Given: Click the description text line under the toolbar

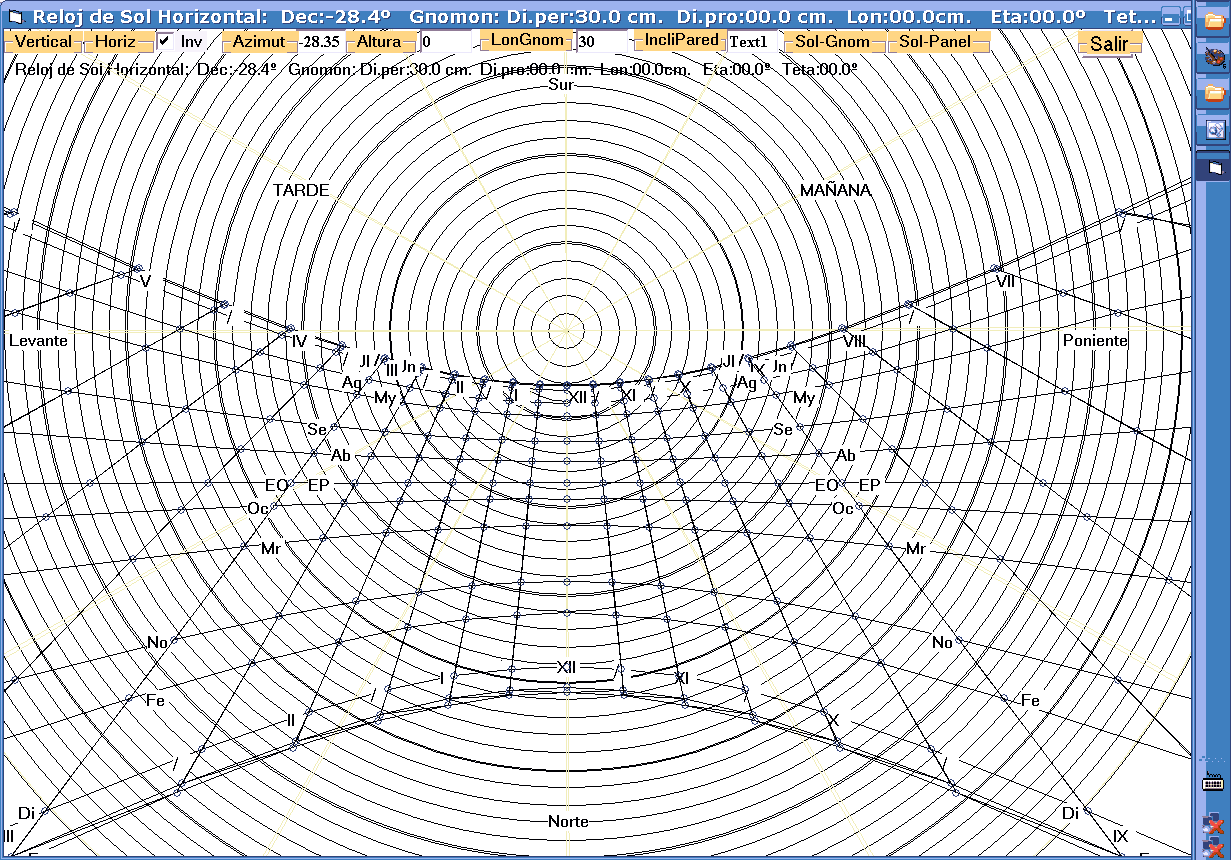Looking at the screenshot, I should pos(436,69).
